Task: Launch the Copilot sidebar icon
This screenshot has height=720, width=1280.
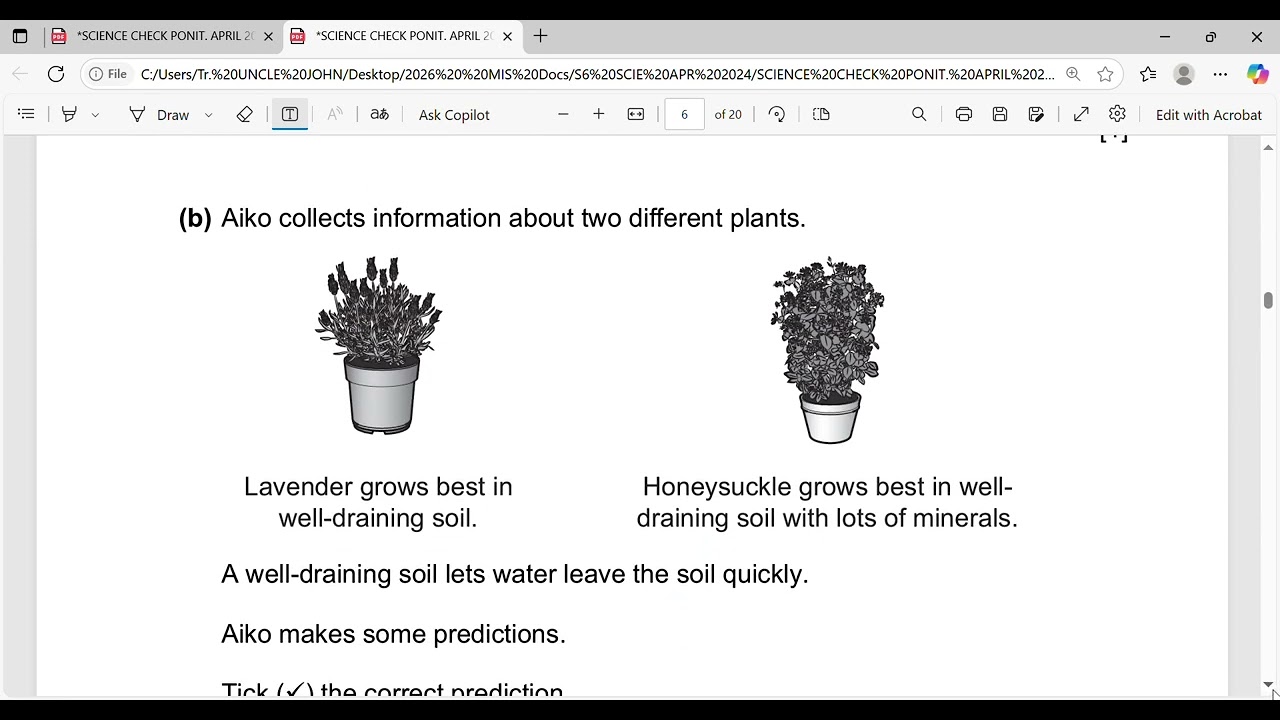Action: click(1257, 74)
